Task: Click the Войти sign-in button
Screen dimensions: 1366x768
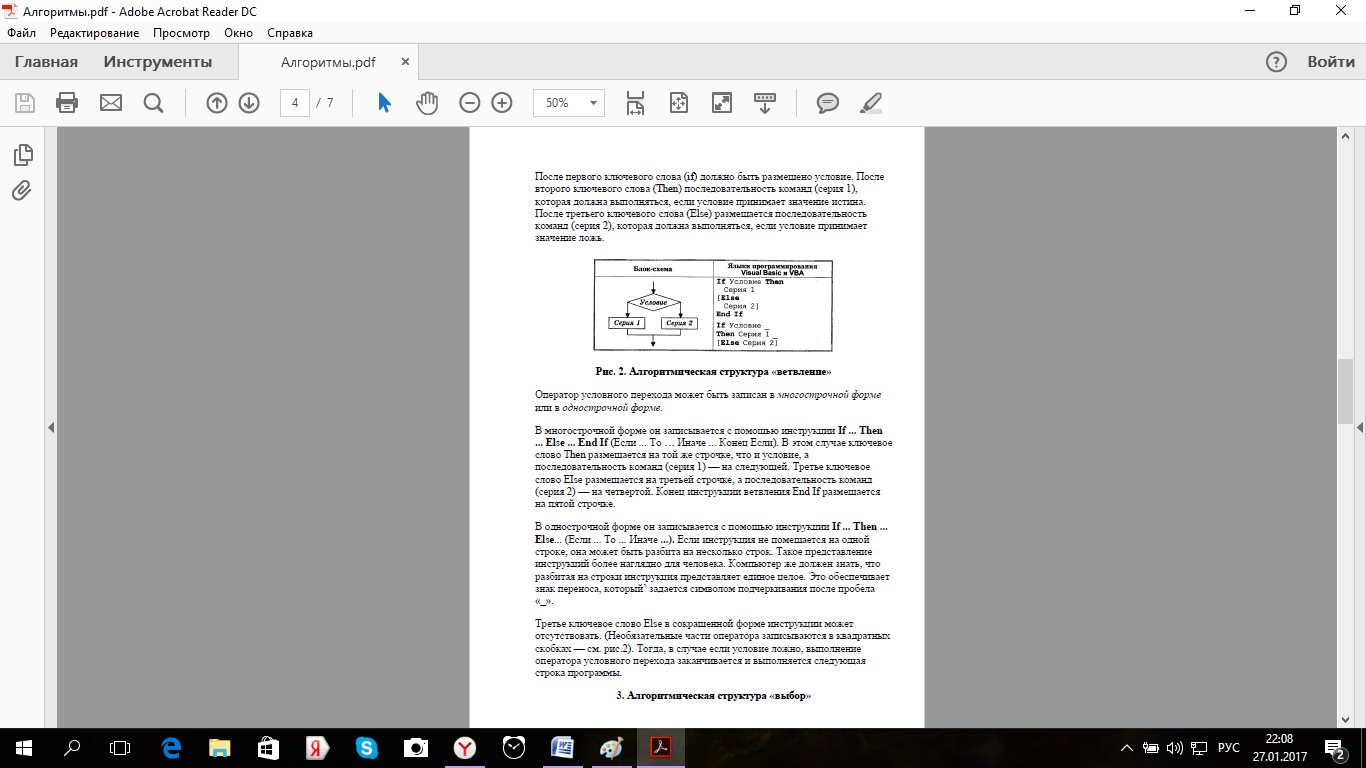Action: click(x=1331, y=62)
